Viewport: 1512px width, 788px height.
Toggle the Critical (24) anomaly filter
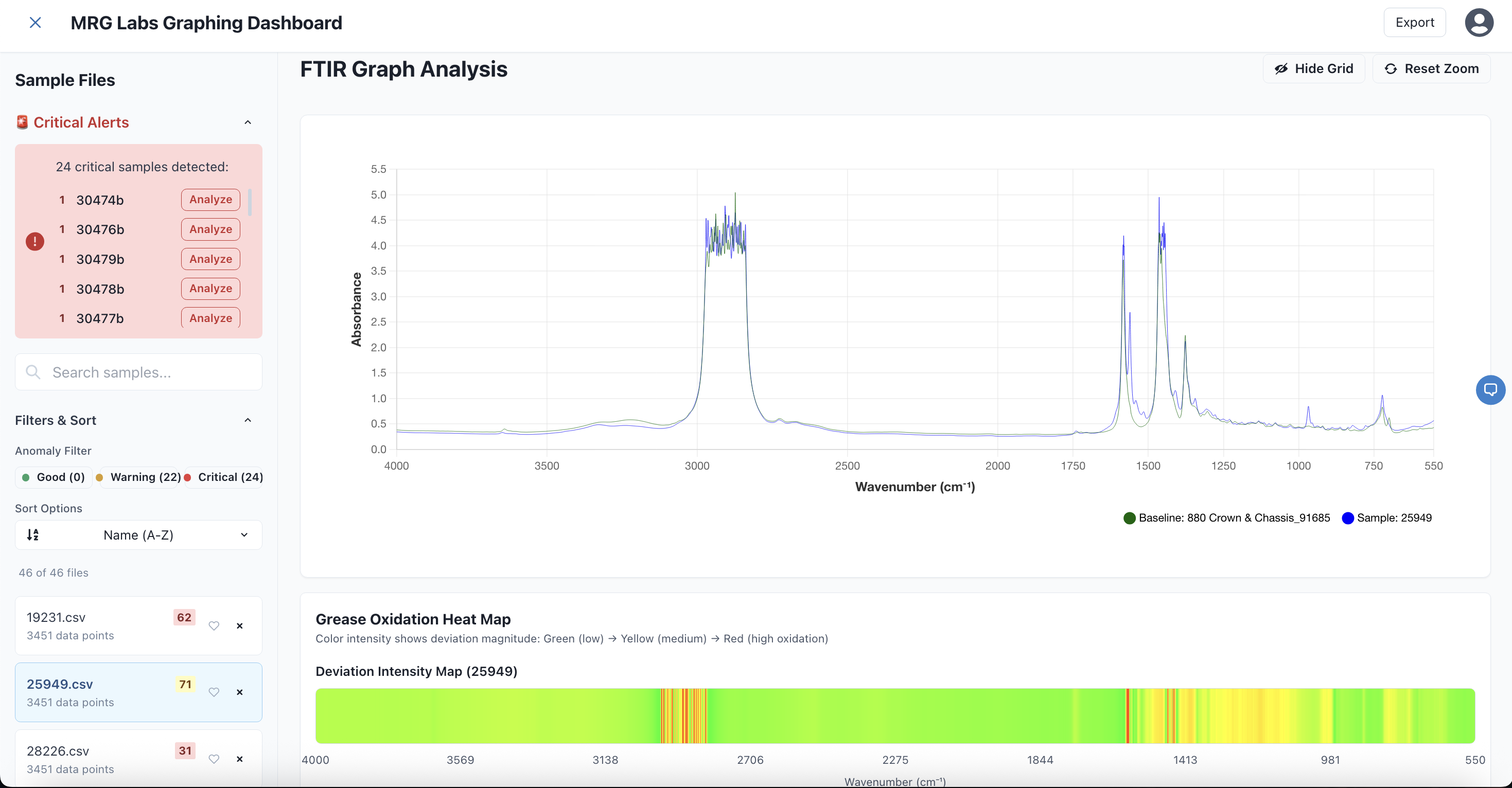tap(224, 477)
